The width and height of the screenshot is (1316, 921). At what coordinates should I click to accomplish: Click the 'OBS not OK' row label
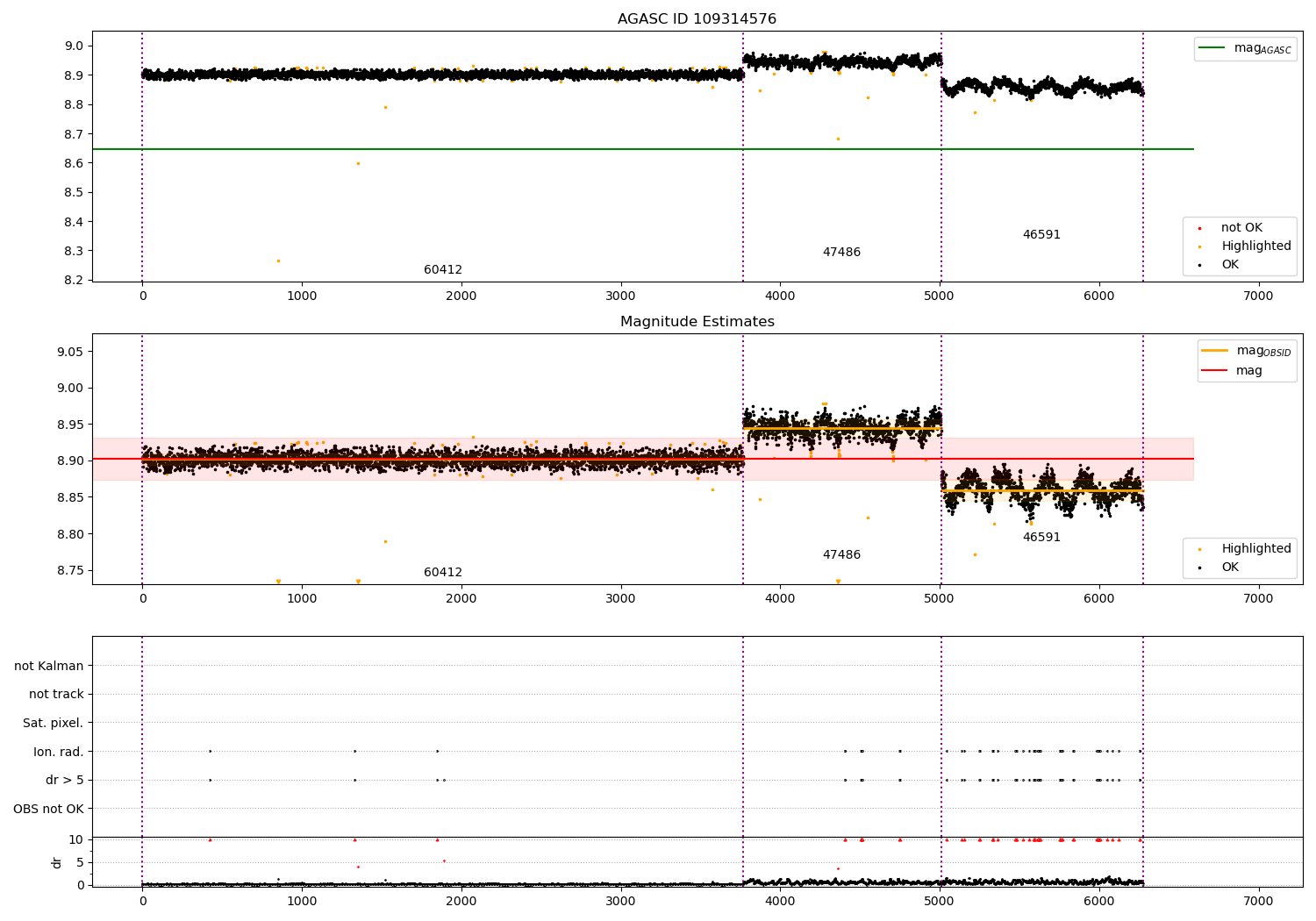pyautogui.click(x=48, y=809)
